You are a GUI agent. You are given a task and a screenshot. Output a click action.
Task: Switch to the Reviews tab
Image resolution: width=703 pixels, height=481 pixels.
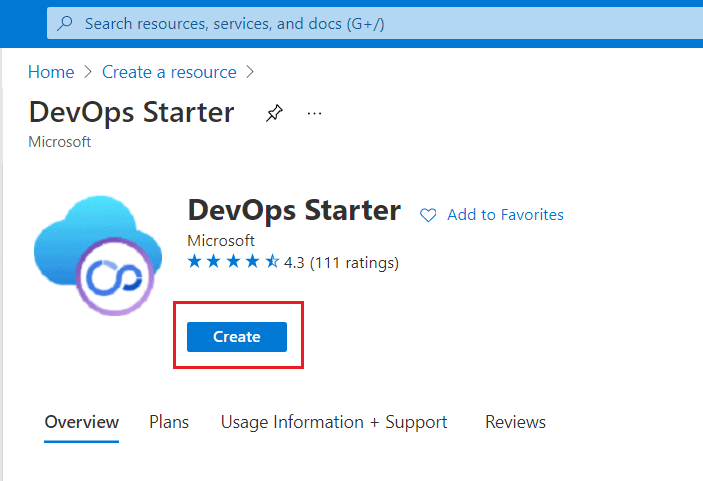(x=515, y=422)
